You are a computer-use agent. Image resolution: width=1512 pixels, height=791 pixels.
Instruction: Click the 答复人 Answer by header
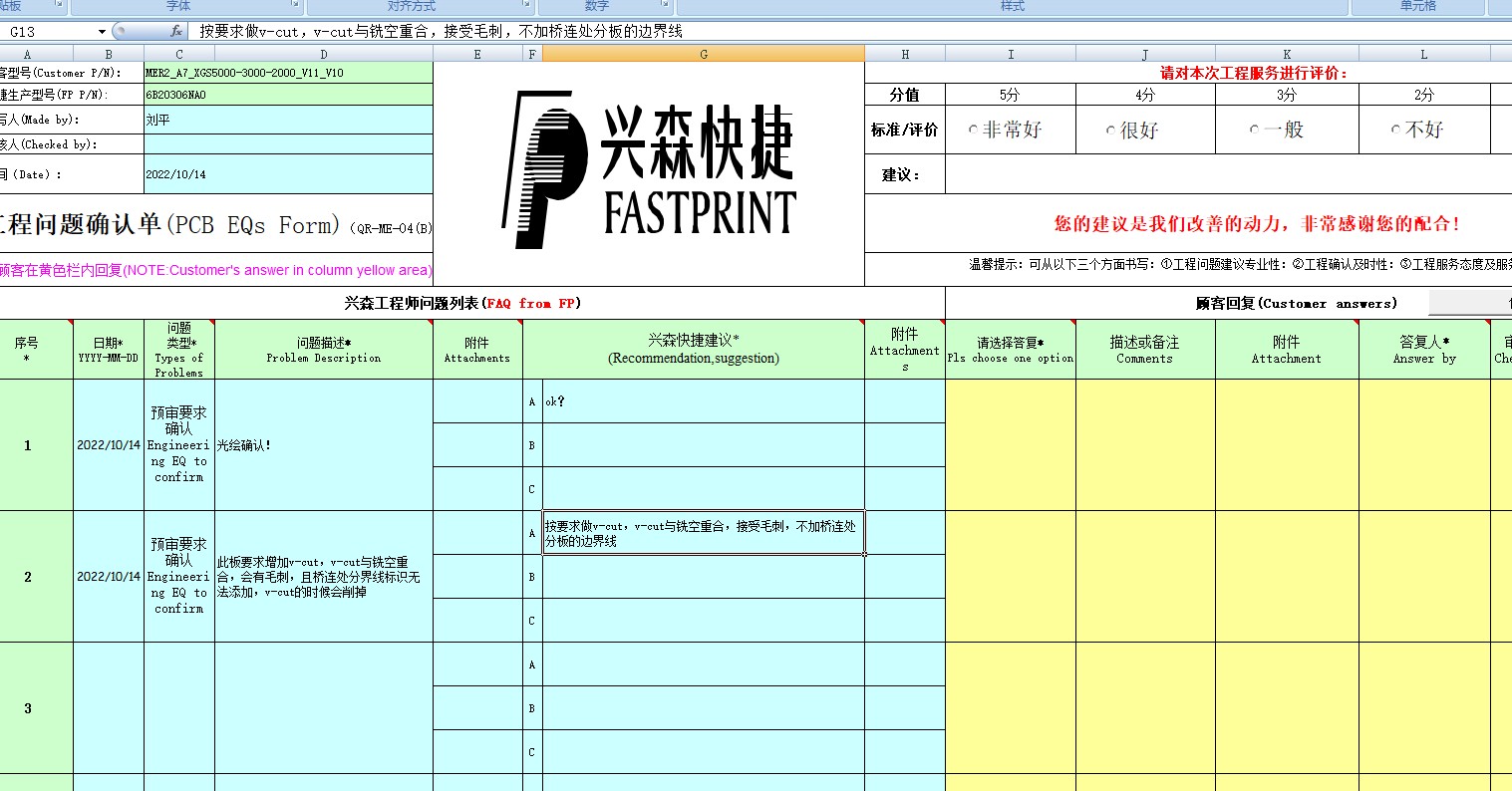[x=1424, y=350]
